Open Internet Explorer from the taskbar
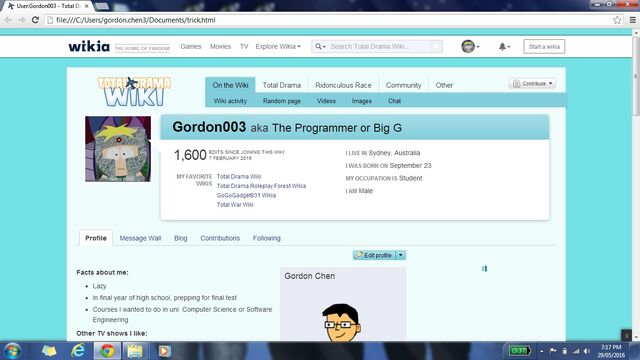 click(78, 351)
